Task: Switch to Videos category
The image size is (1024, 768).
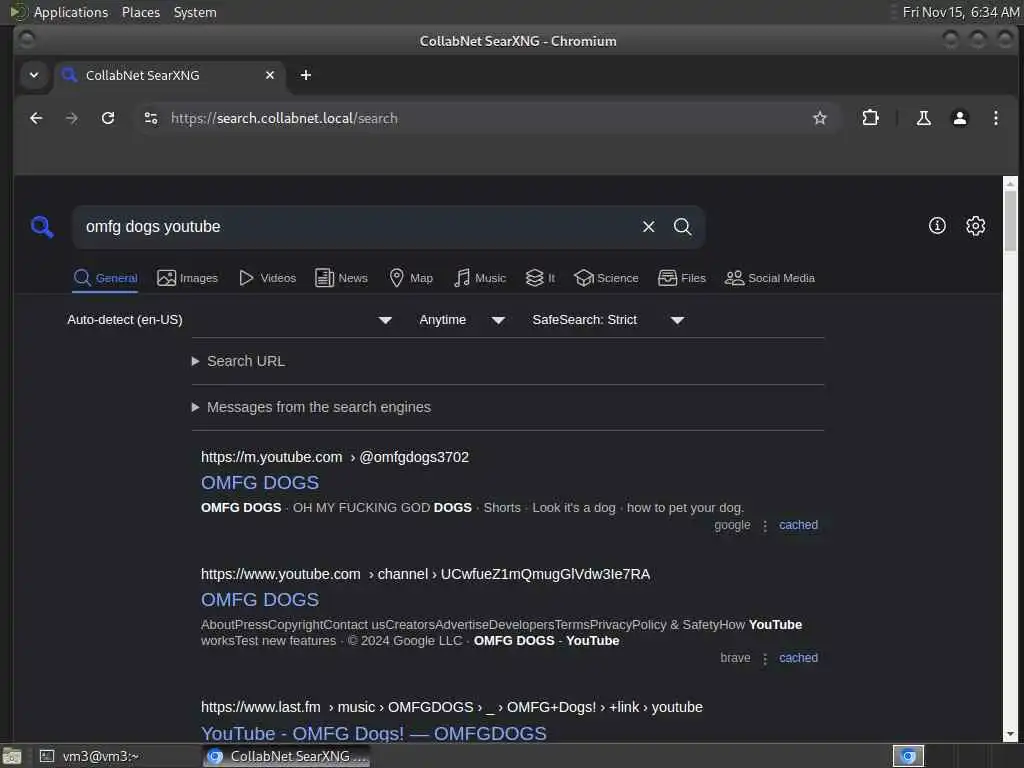Action: click(267, 278)
